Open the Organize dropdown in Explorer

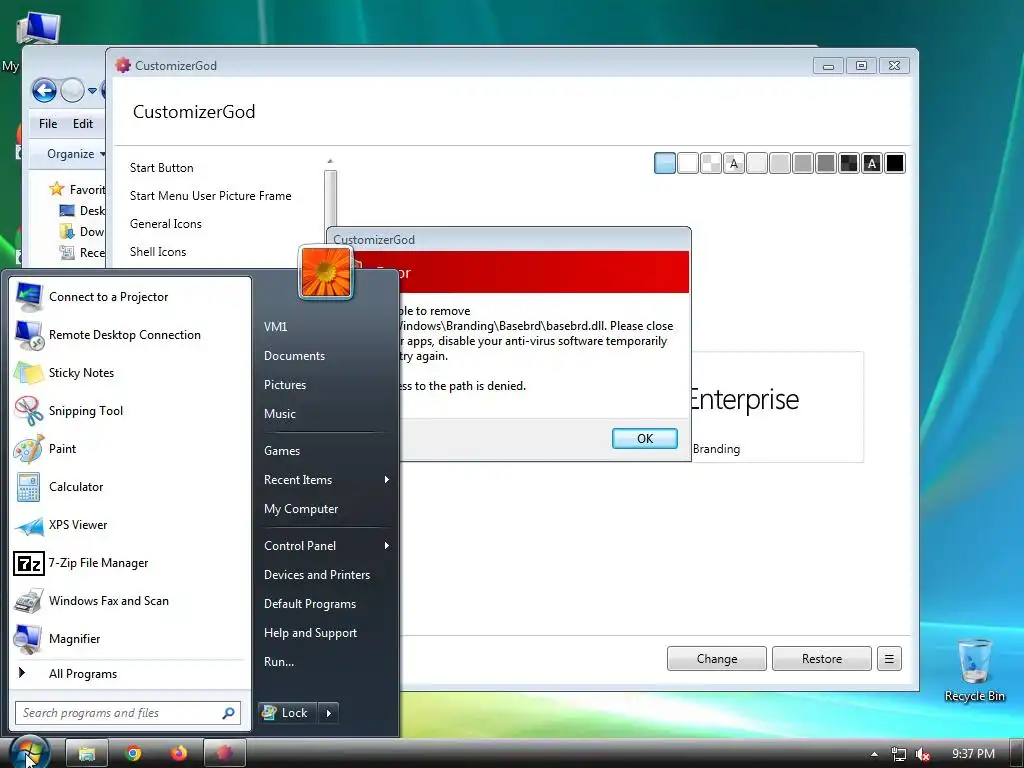click(76, 154)
